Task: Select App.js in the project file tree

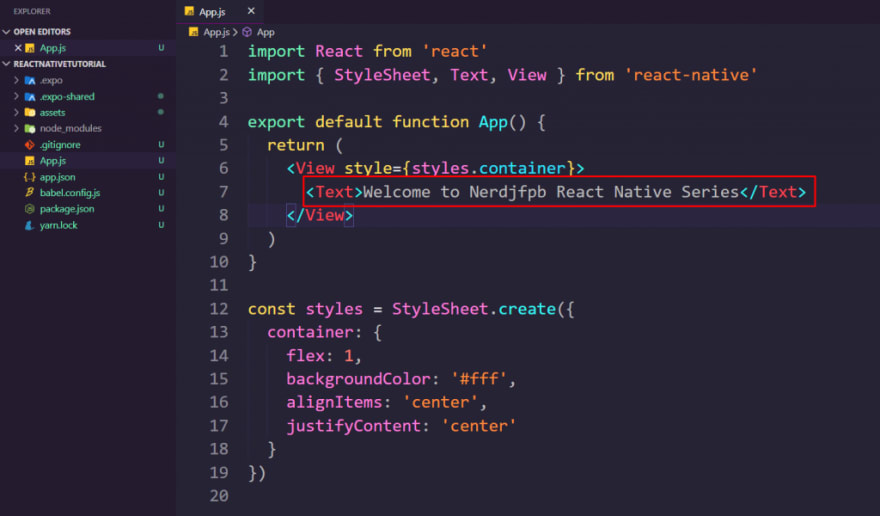Action: pos(53,161)
